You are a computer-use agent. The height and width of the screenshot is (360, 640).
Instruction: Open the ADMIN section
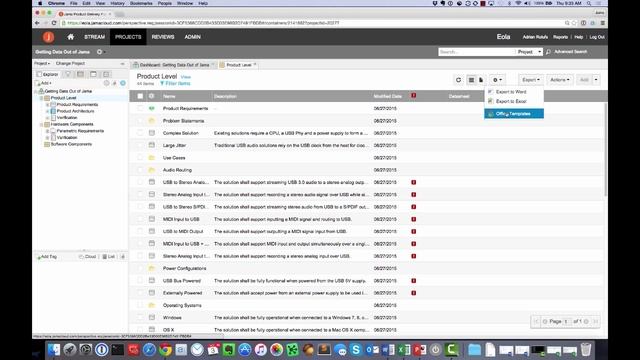tap(192, 37)
